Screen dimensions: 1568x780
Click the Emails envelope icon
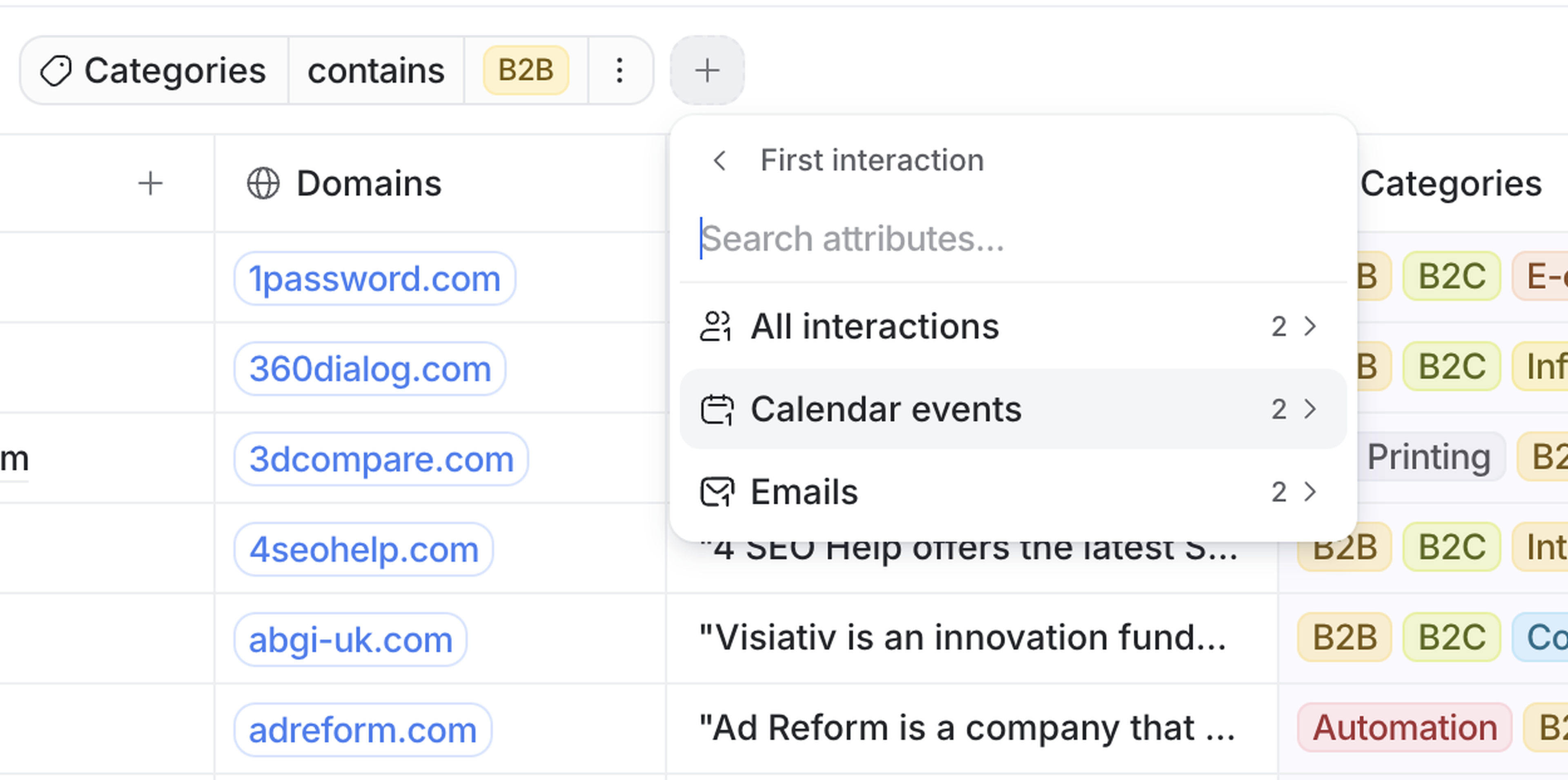[x=717, y=491]
